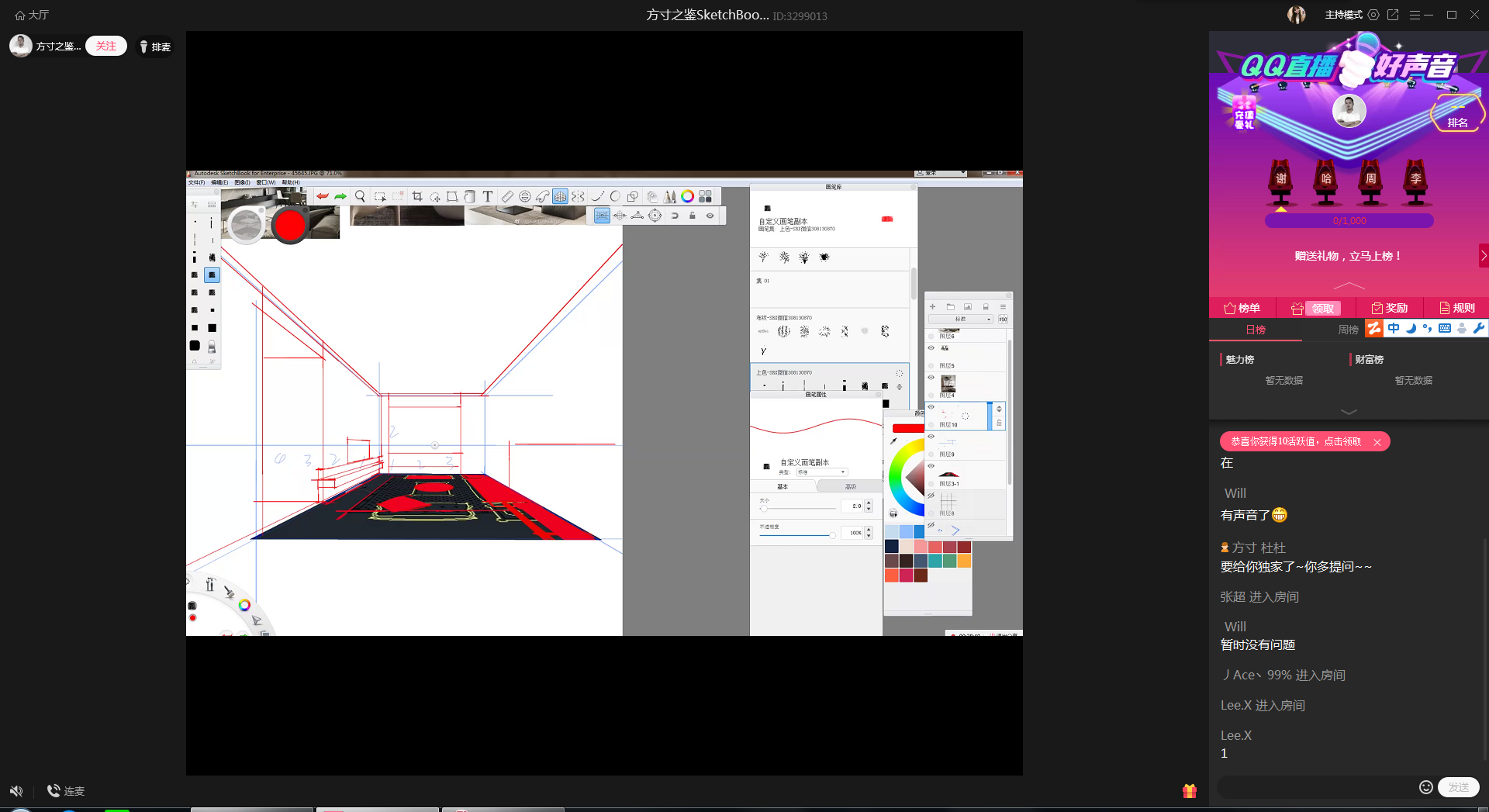The image size is (1489, 812).
Task: Click the 排麦 queue button
Action: coord(155,47)
